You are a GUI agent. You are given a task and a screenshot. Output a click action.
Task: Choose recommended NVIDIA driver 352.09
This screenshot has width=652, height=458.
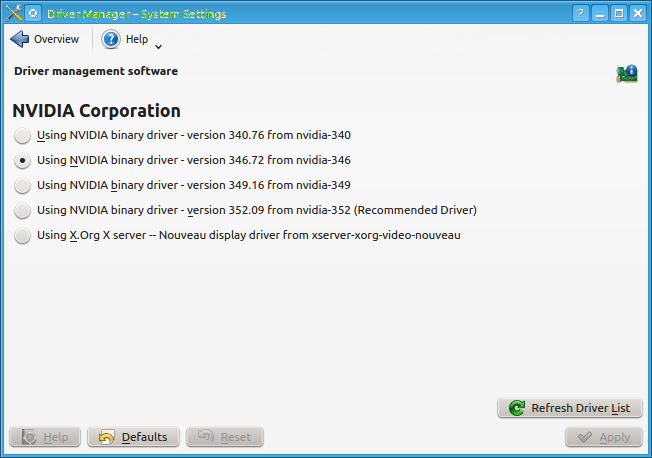click(x=245, y=210)
